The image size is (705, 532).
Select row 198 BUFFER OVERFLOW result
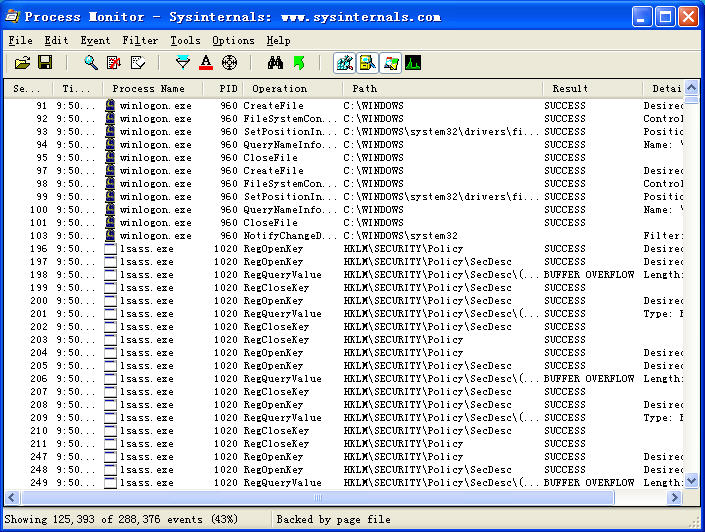click(589, 275)
